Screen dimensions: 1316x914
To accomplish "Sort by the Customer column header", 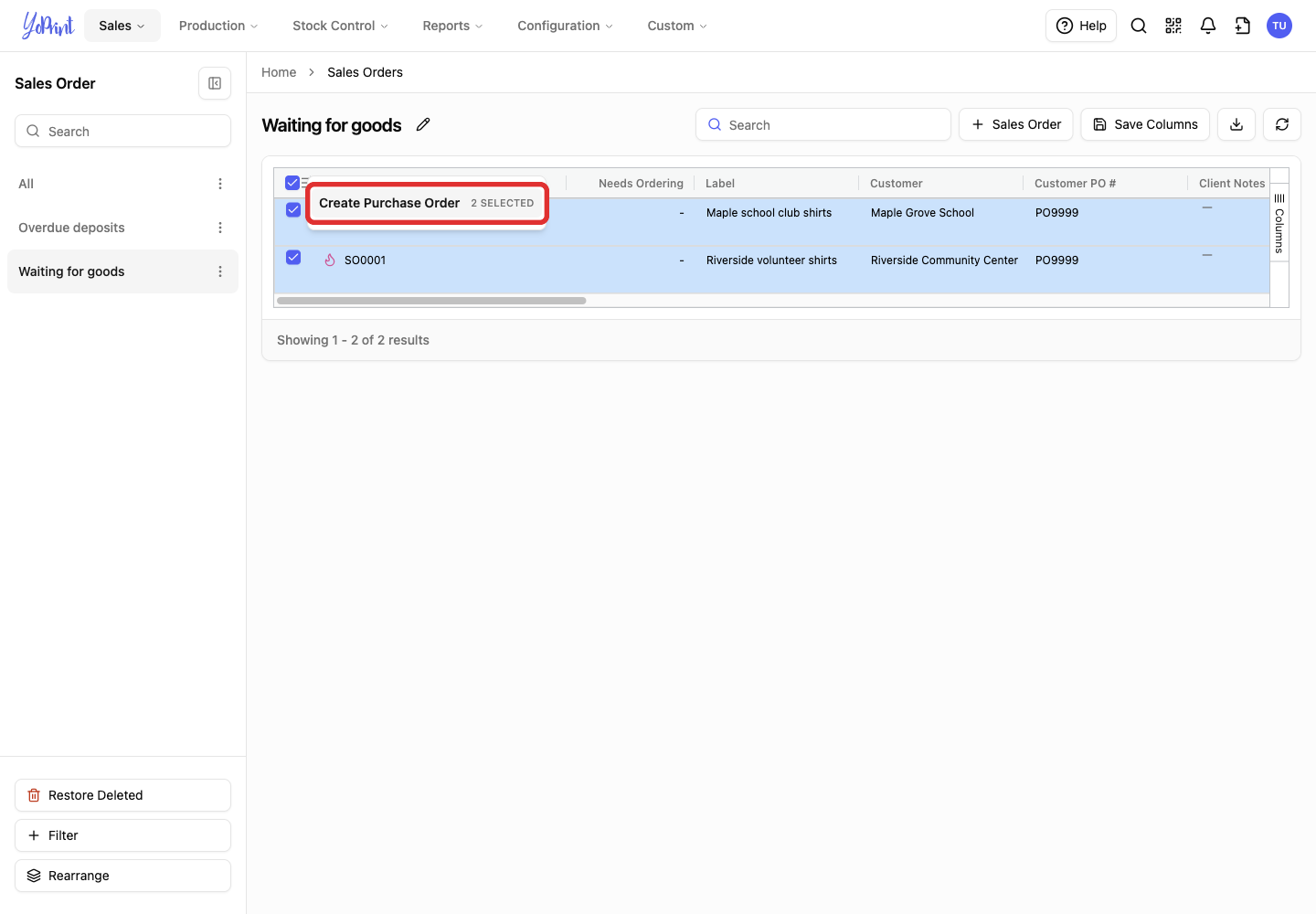I will pos(897,184).
